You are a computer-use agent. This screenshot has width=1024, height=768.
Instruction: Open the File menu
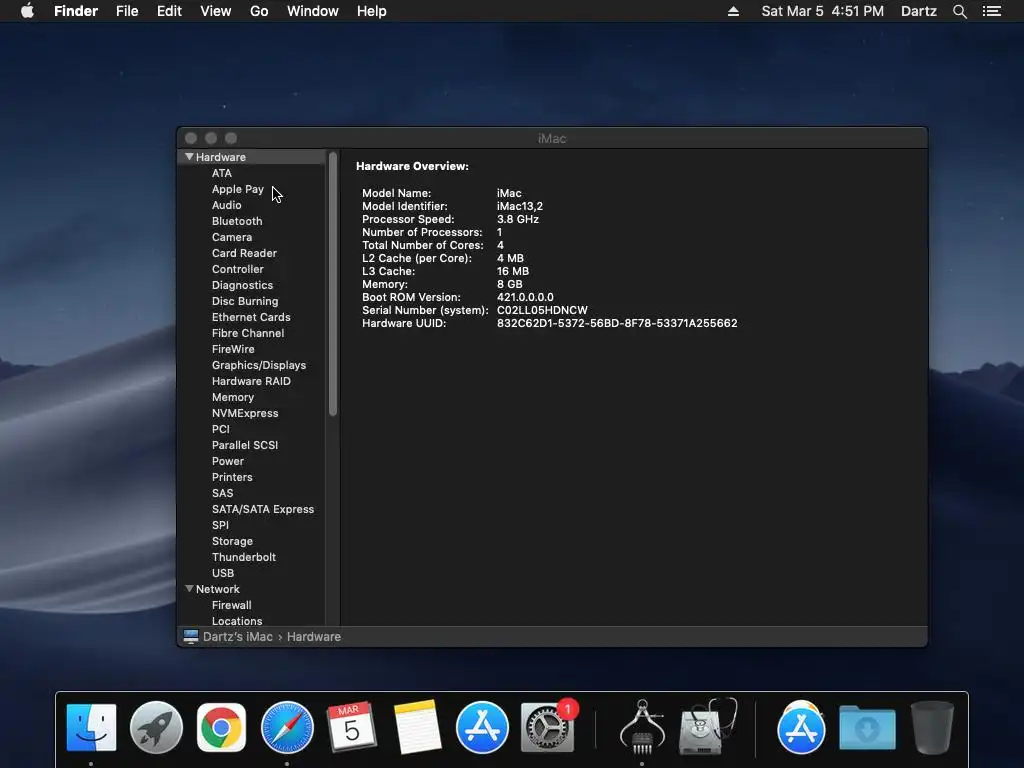click(x=127, y=11)
